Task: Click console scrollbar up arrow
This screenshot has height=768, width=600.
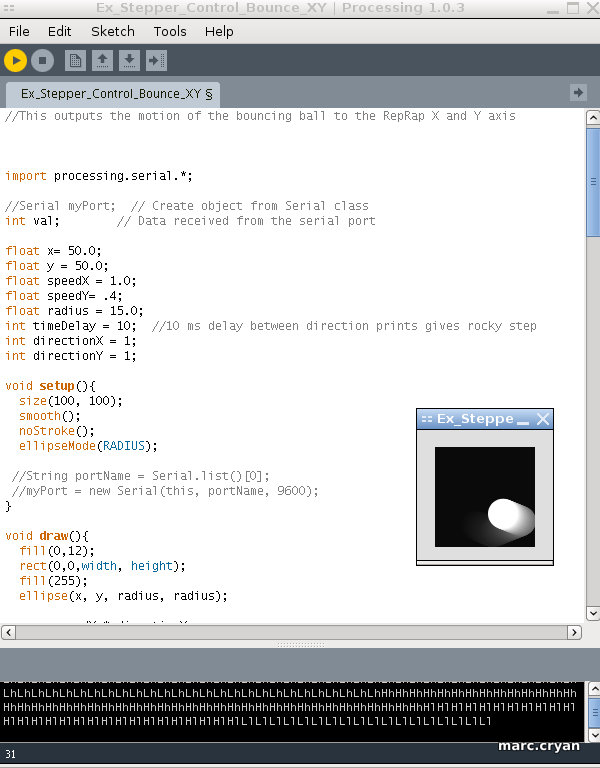Action: [593, 689]
